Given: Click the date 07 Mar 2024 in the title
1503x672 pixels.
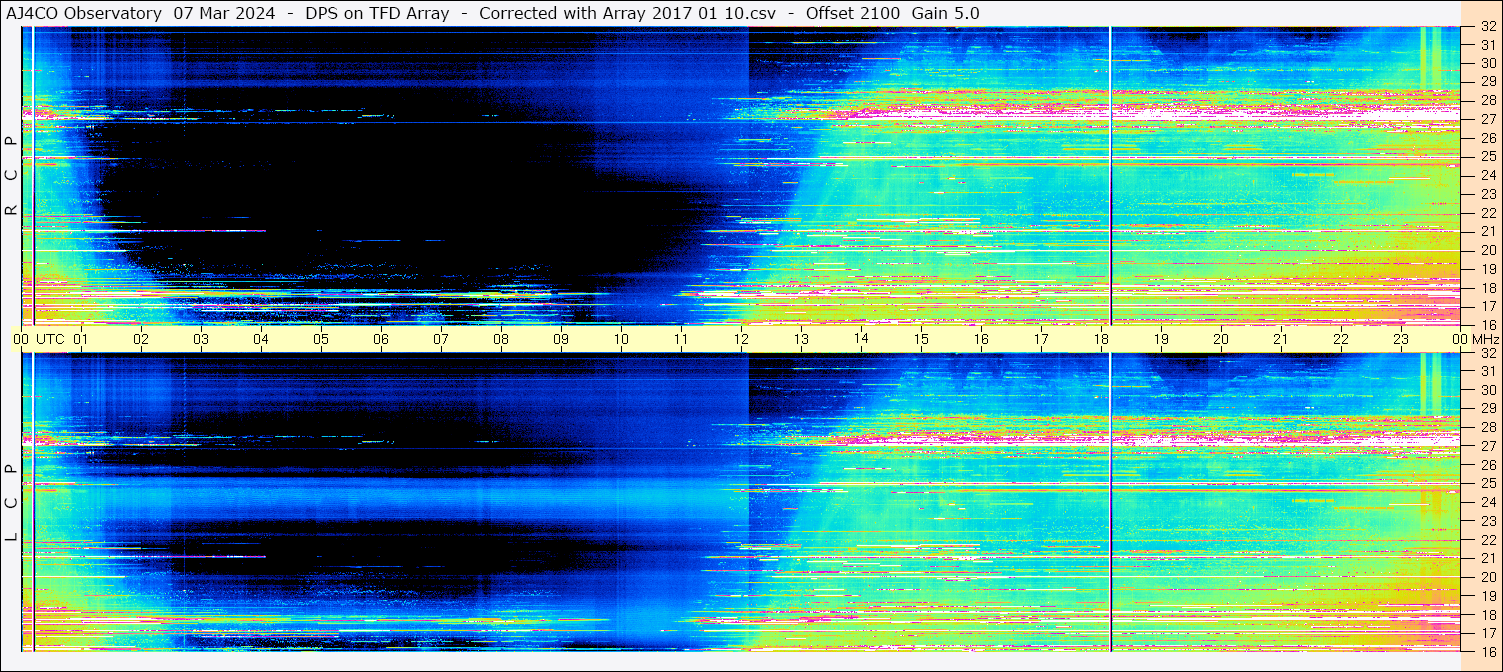Looking at the screenshot, I should tap(225, 13).
